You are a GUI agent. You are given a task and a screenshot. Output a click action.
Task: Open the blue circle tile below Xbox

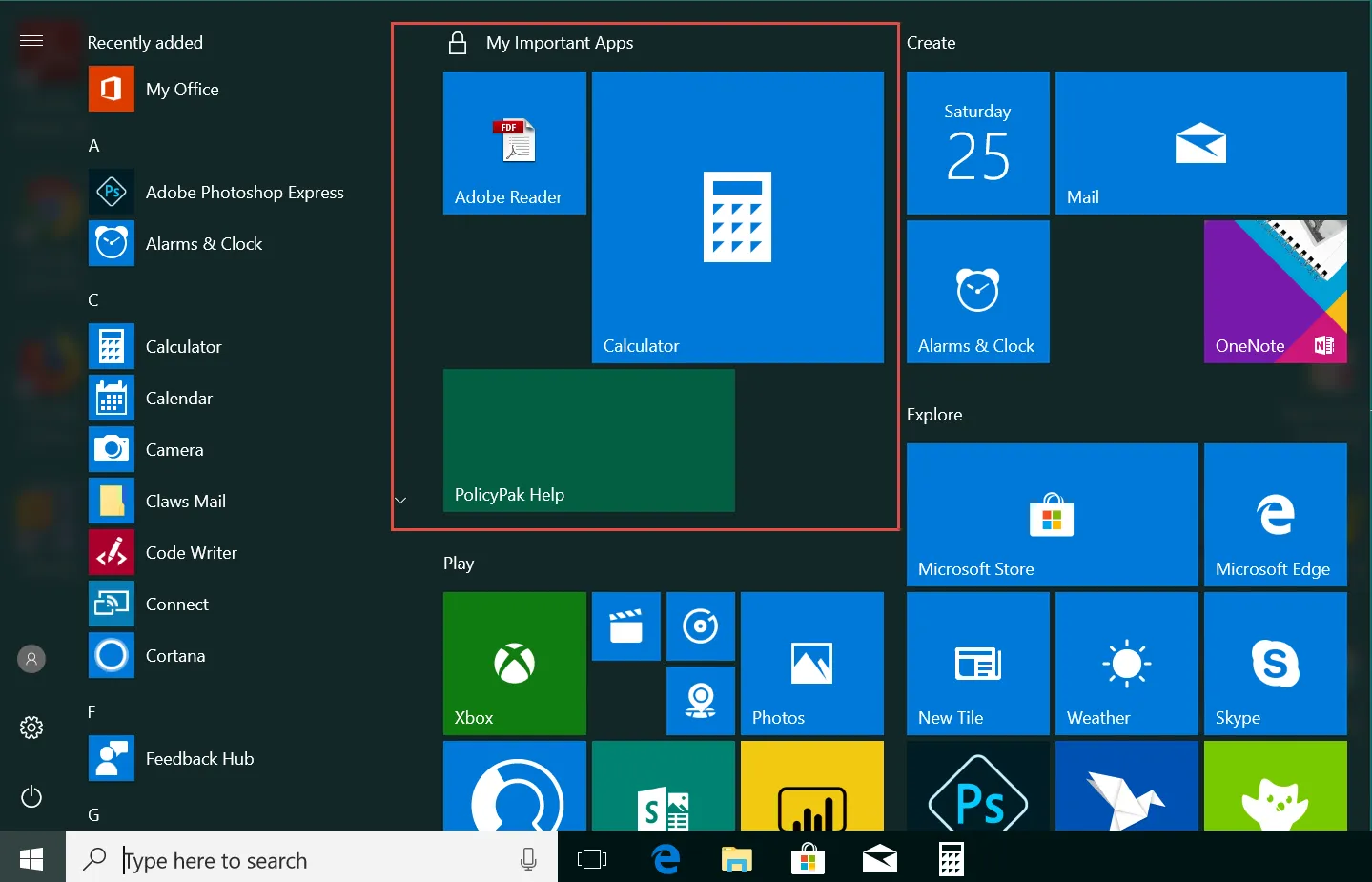point(515,786)
